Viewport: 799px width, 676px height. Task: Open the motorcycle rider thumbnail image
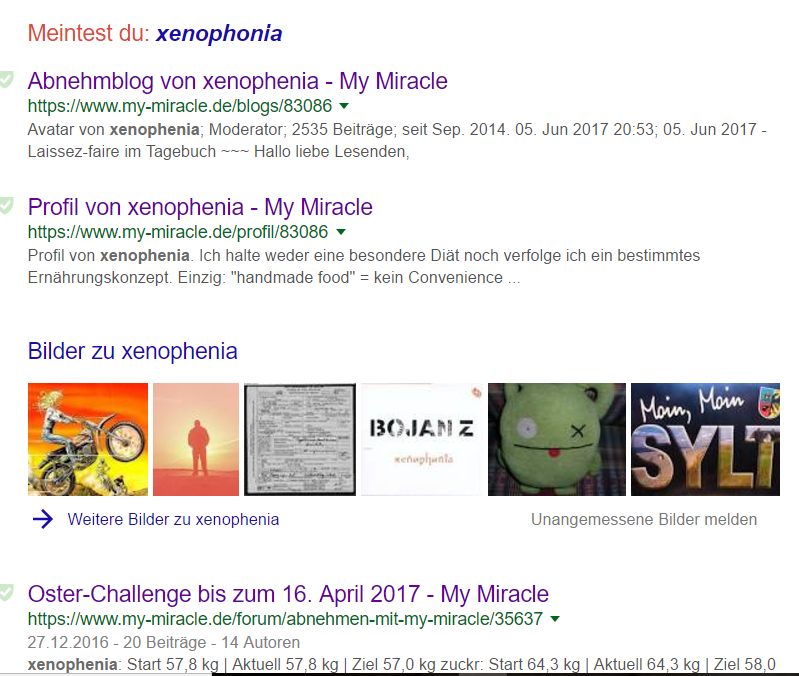pos(88,439)
